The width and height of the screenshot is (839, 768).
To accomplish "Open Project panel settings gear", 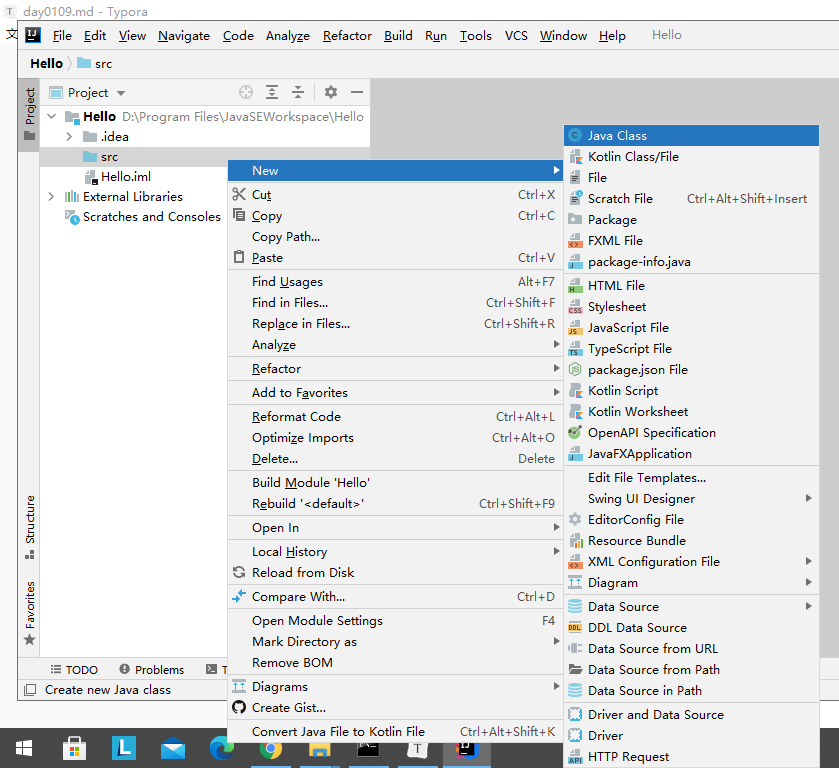I will point(331,92).
